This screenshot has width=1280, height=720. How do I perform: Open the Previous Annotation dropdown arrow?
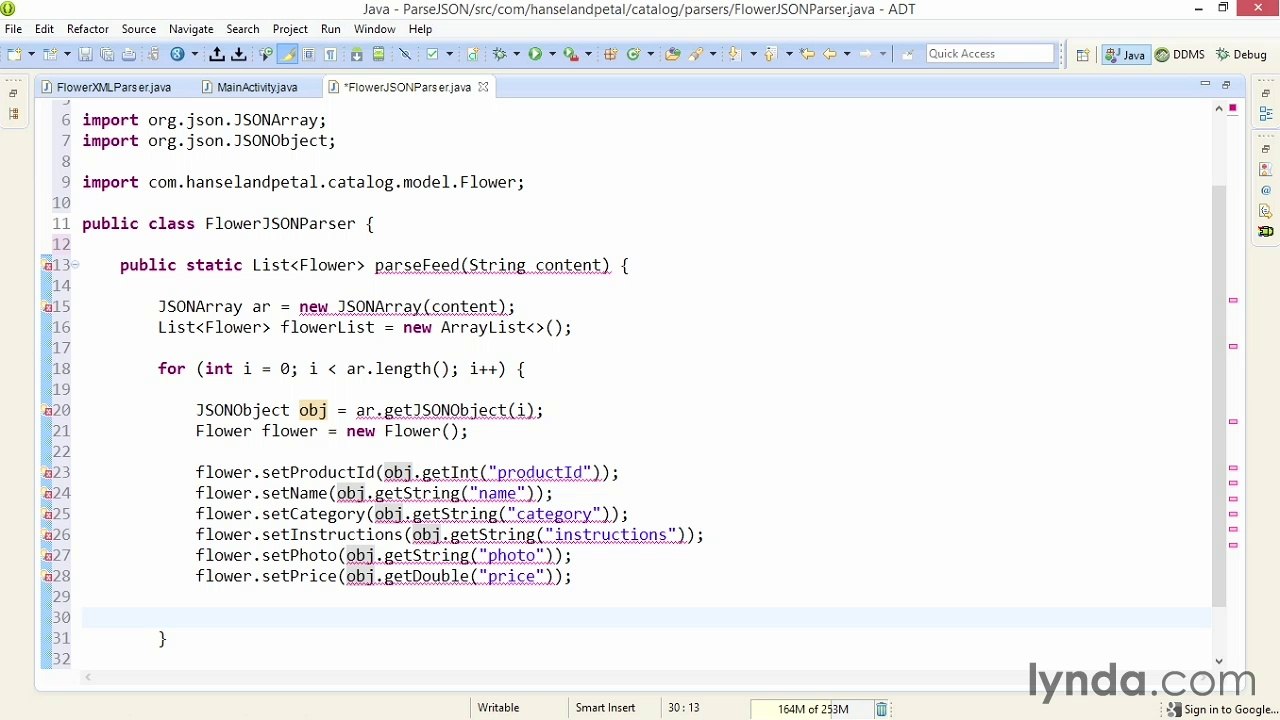coord(789,54)
